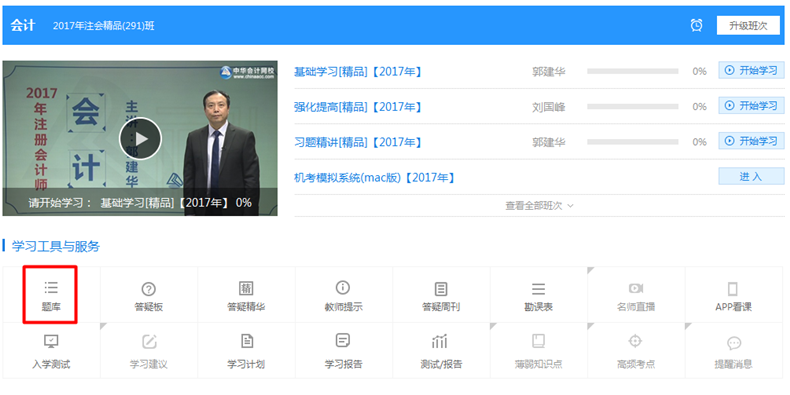Viewport: 790px width, 395px height.
Task: Expand 查看全部班次 list
Action: [539, 206]
